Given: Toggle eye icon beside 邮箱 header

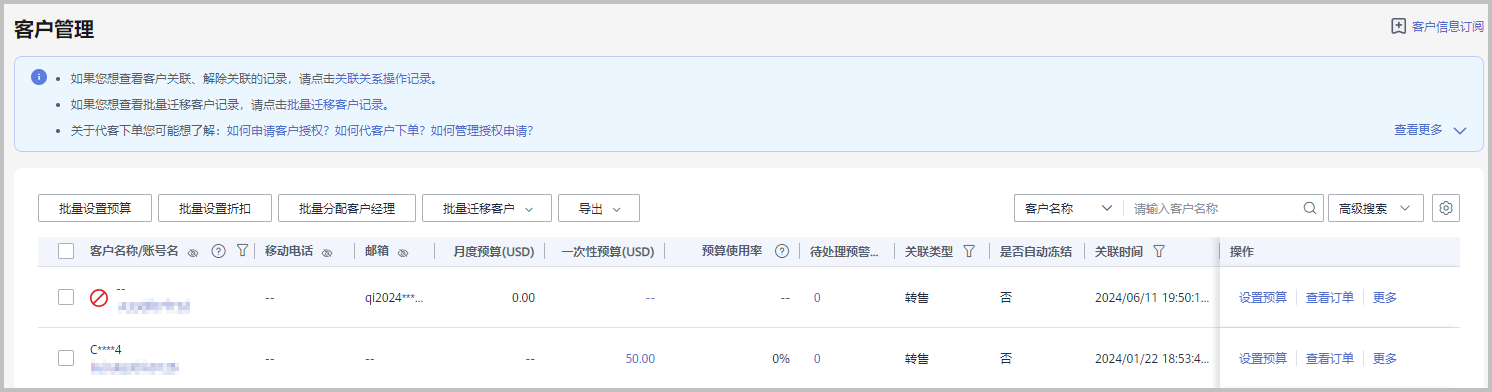Looking at the screenshot, I should click(x=402, y=253).
